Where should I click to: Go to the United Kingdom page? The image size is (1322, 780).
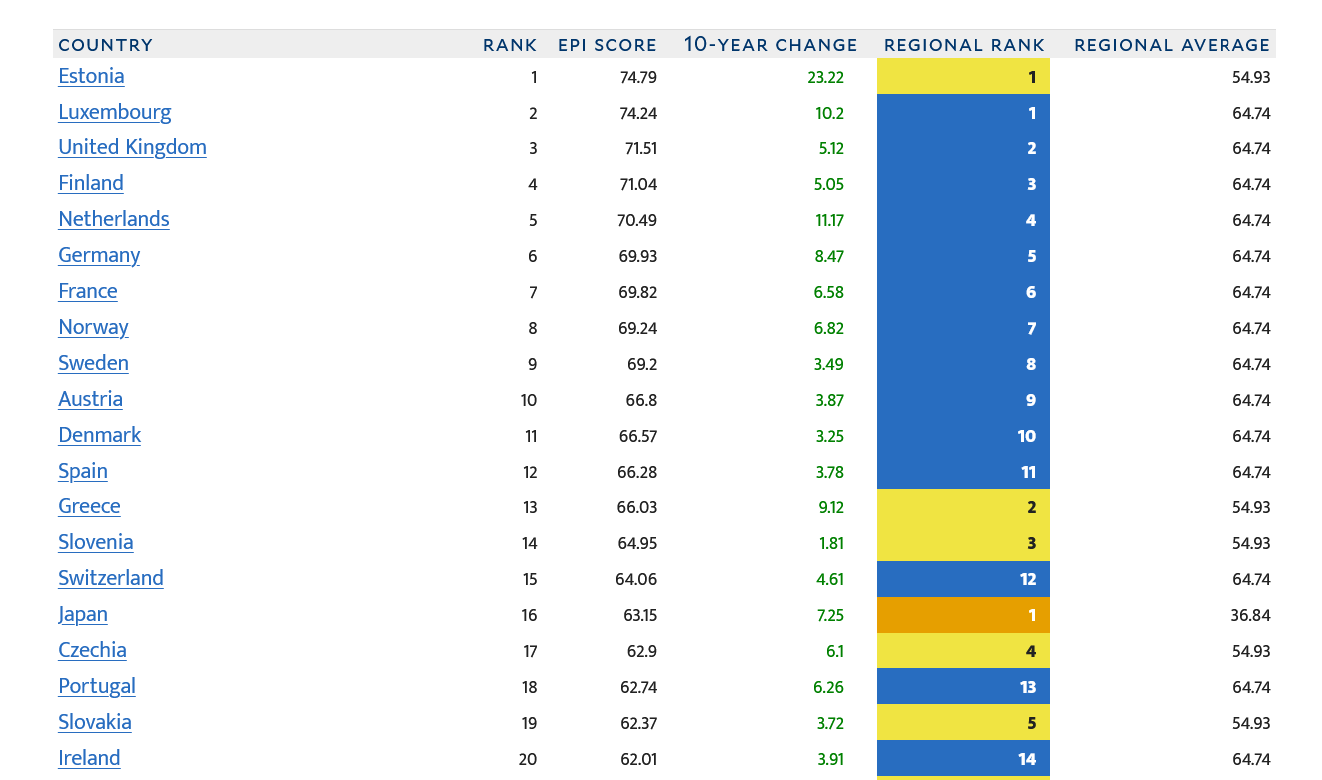coord(132,148)
